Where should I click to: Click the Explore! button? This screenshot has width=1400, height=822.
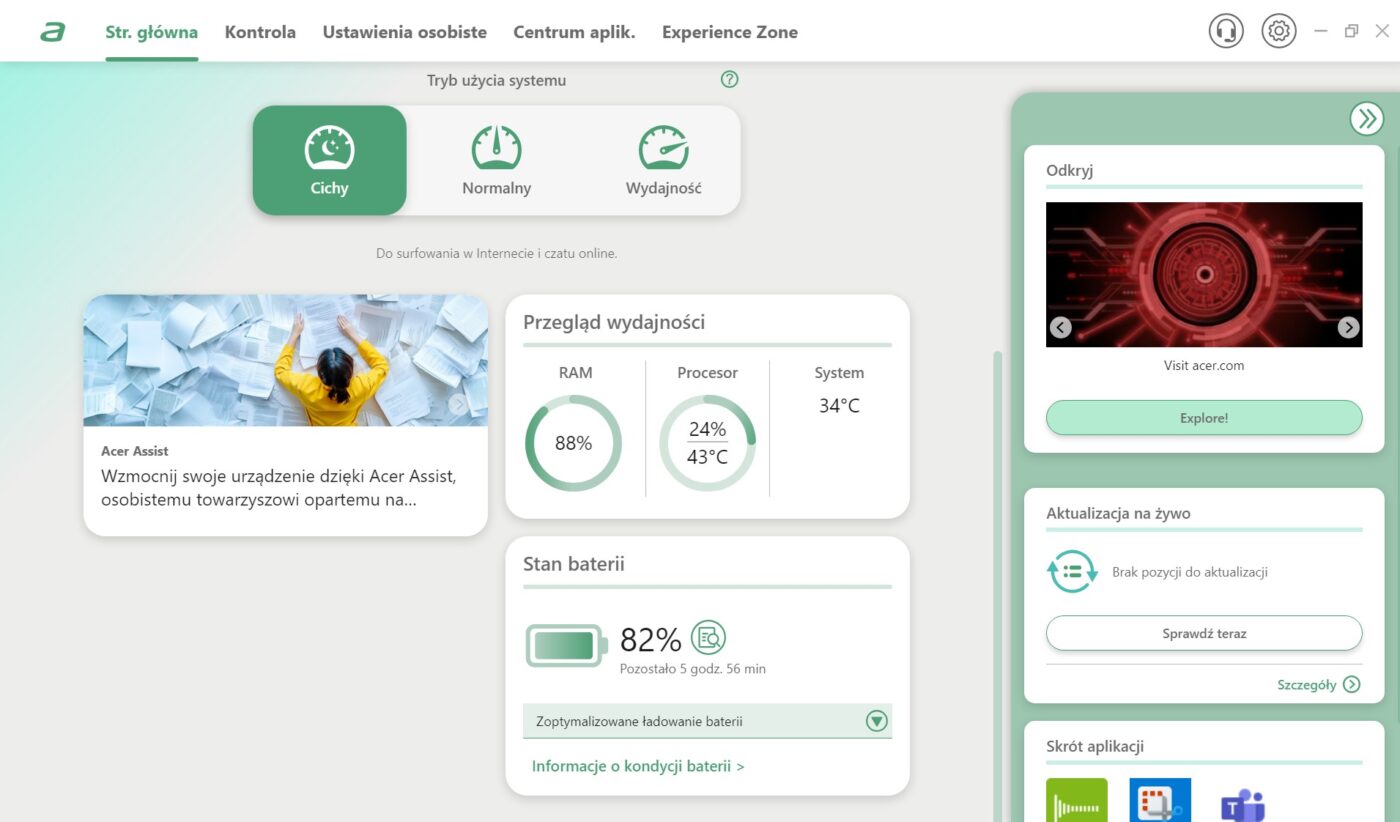(x=1204, y=418)
